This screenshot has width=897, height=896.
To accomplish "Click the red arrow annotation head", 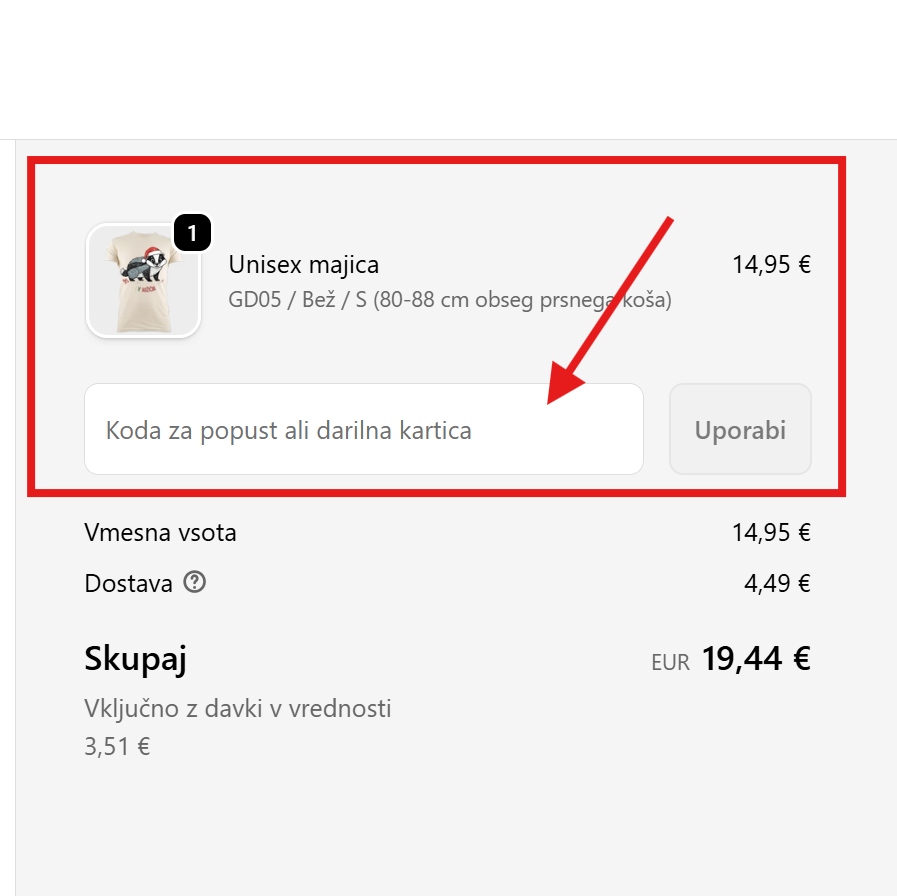I will click(x=564, y=385).
